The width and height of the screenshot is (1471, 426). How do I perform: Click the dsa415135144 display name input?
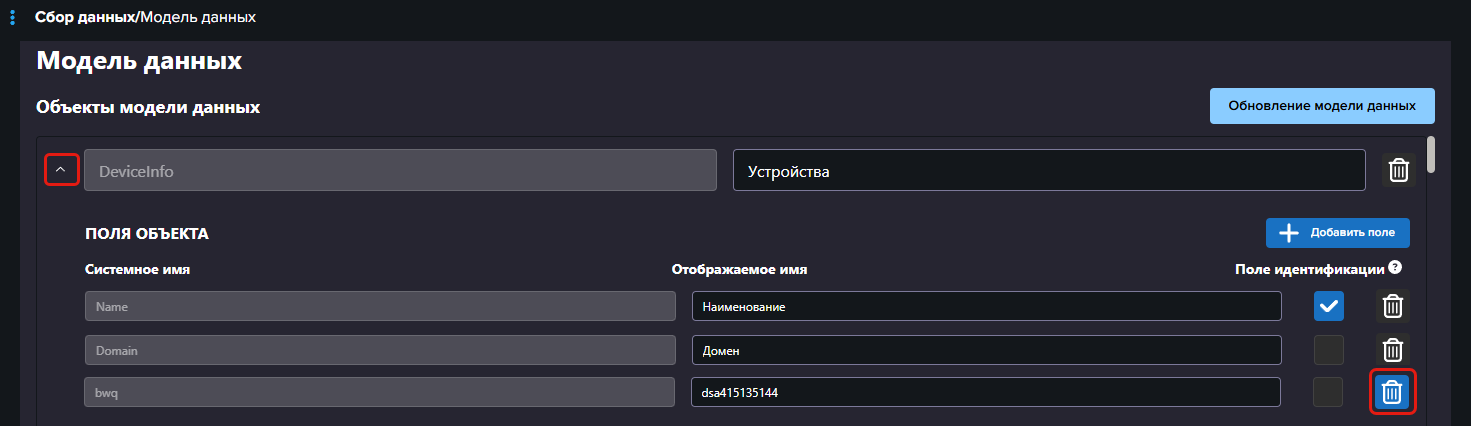pos(986,393)
